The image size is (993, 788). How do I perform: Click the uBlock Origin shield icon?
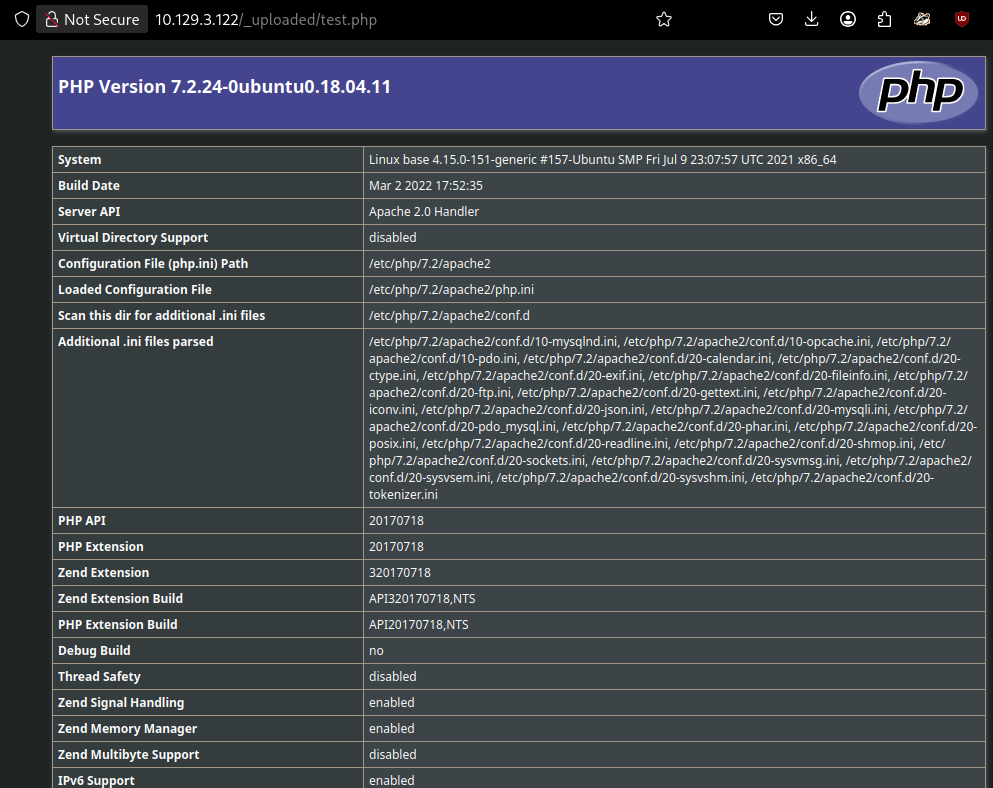(x=961, y=19)
